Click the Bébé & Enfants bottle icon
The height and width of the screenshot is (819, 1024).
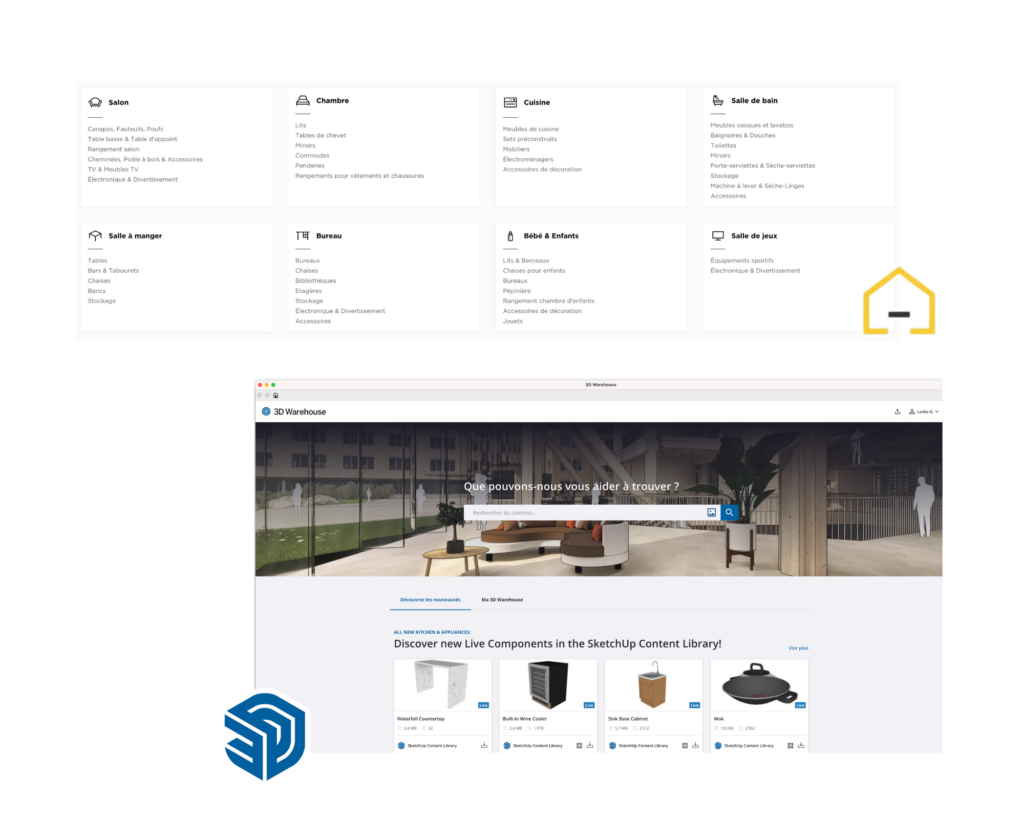(510, 236)
